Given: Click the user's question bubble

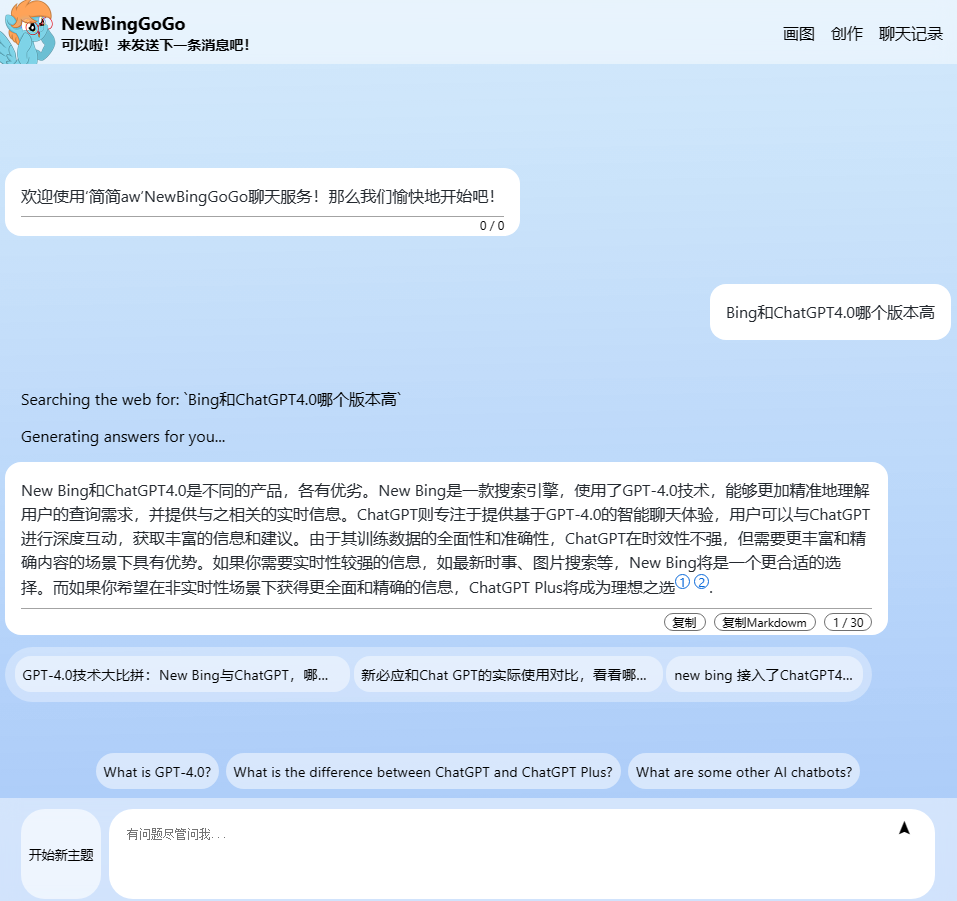Looking at the screenshot, I should click(x=830, y=313).
